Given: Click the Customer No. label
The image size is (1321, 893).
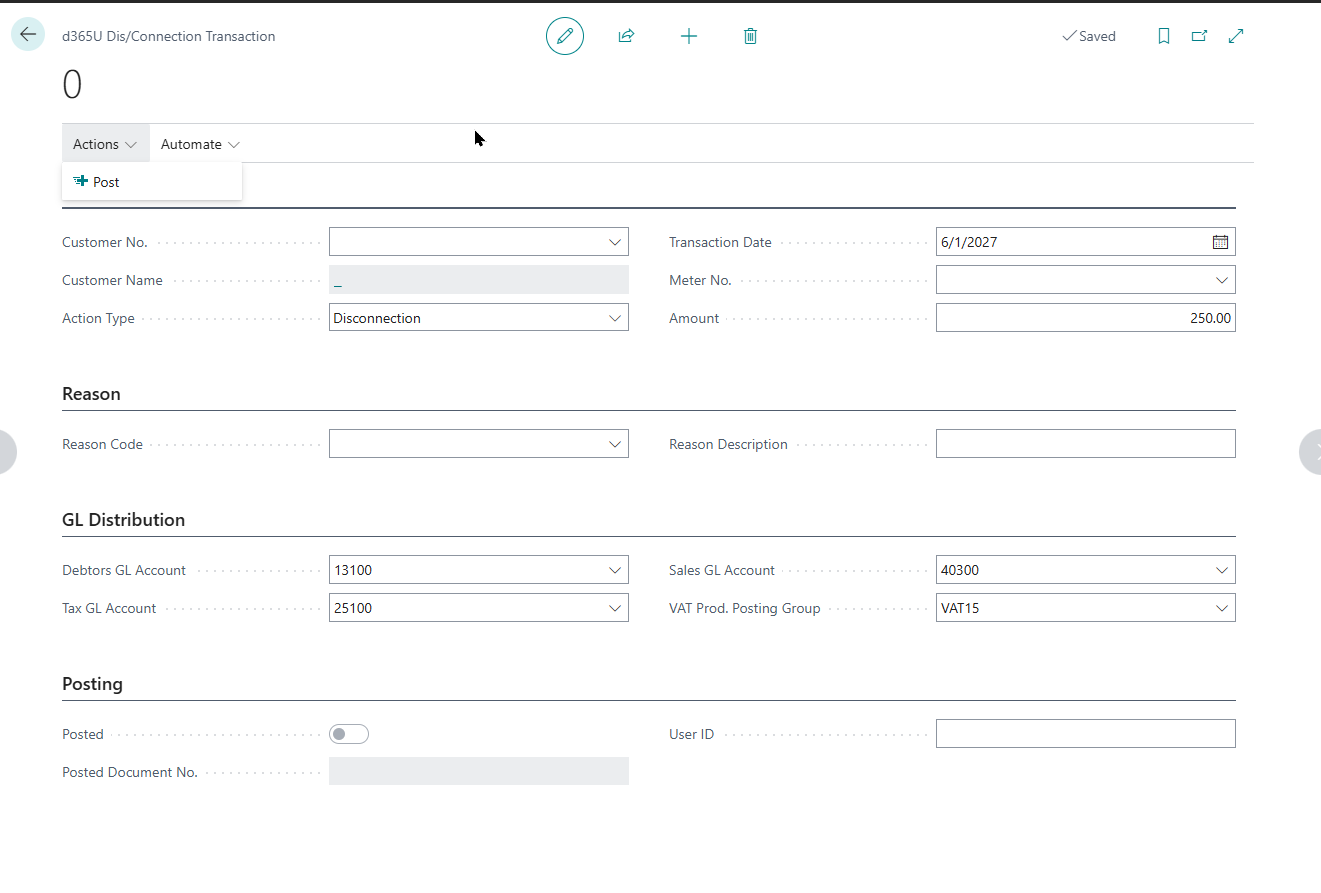Looking at the screenshot, I should (105, 242).
